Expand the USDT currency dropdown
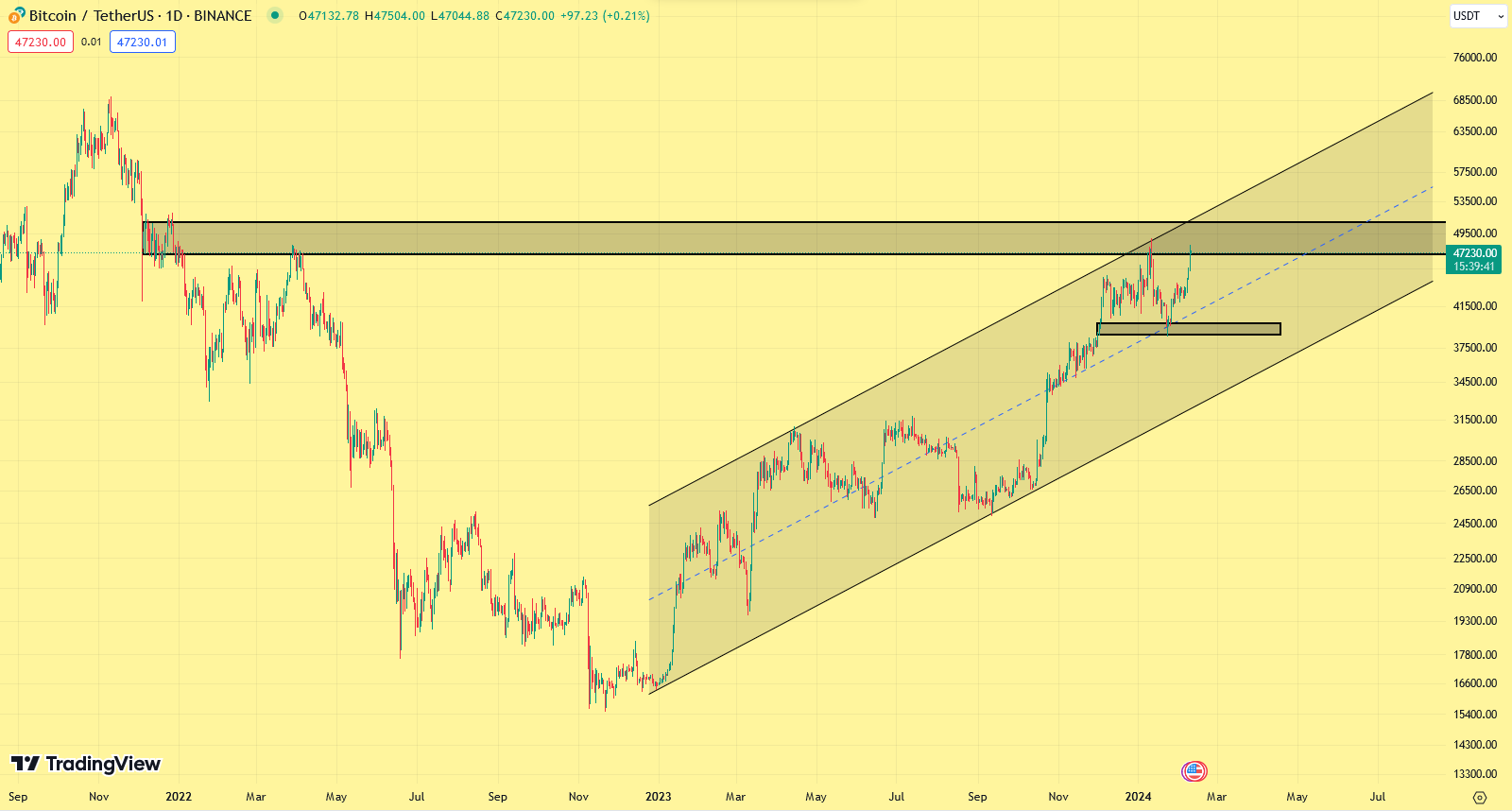This screenshot has height=811, width=1512. pos(1477,16)
